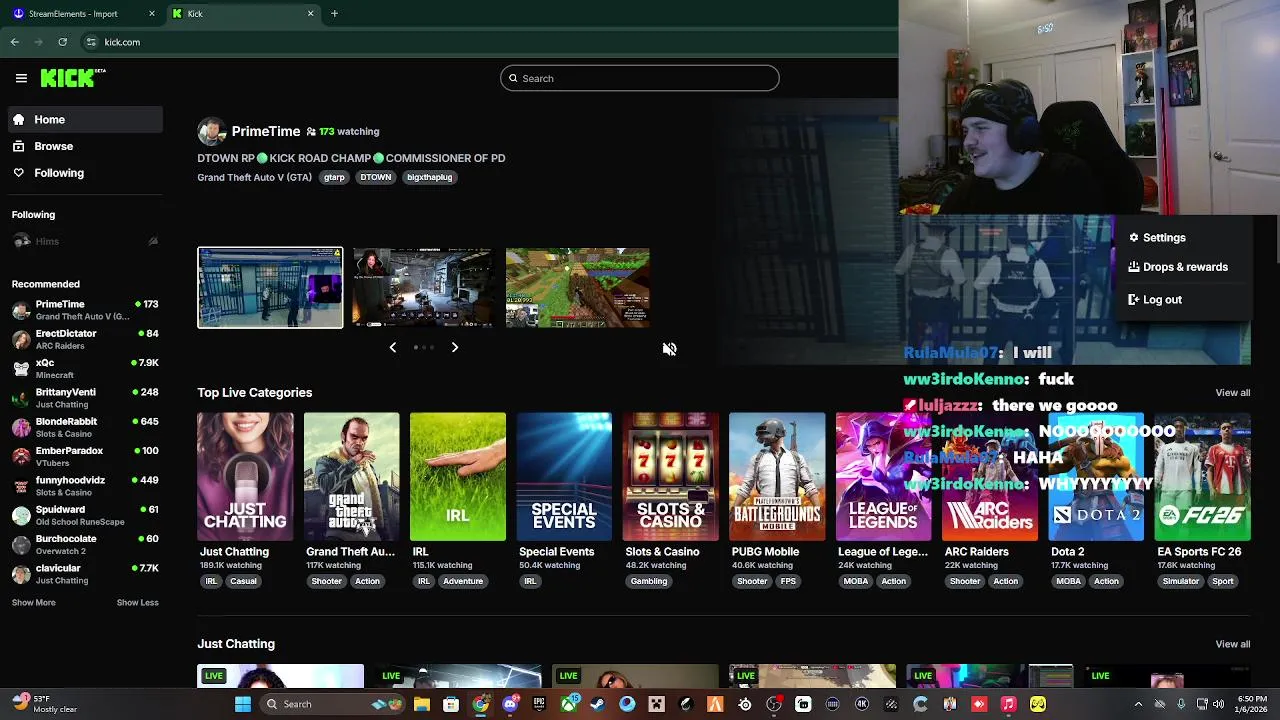
Task: Click the Settings gear icon in dropdown
Action: [1134, 238]
